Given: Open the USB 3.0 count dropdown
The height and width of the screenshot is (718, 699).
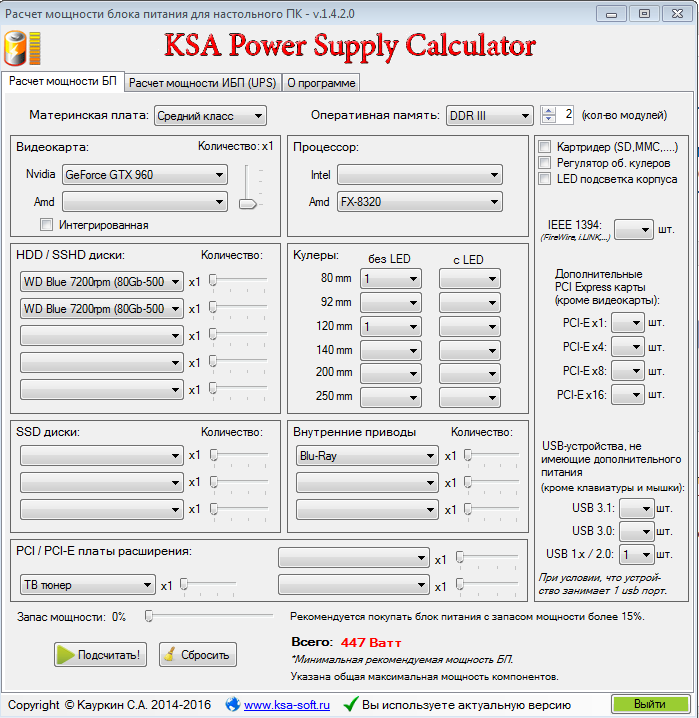Looking at the screenshot, I should coord(636,531).
